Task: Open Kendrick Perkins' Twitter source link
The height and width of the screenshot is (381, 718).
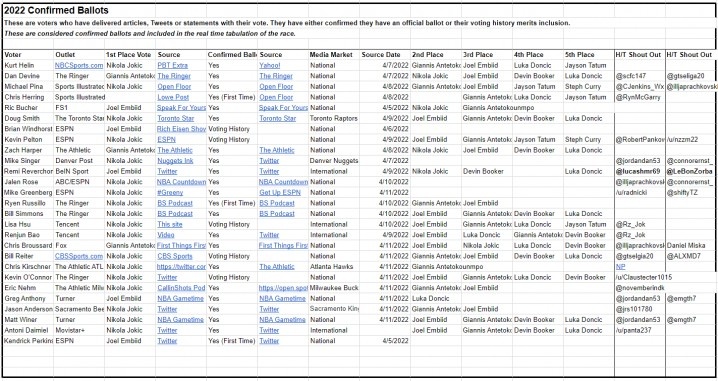Action: (167, 341)
